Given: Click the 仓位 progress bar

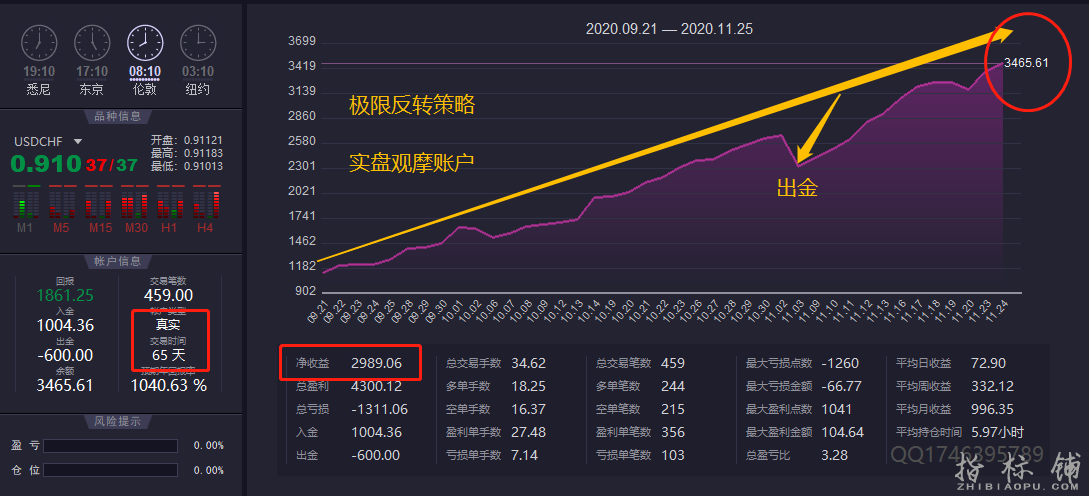Looking at the screenshot, I should [110, 470].
